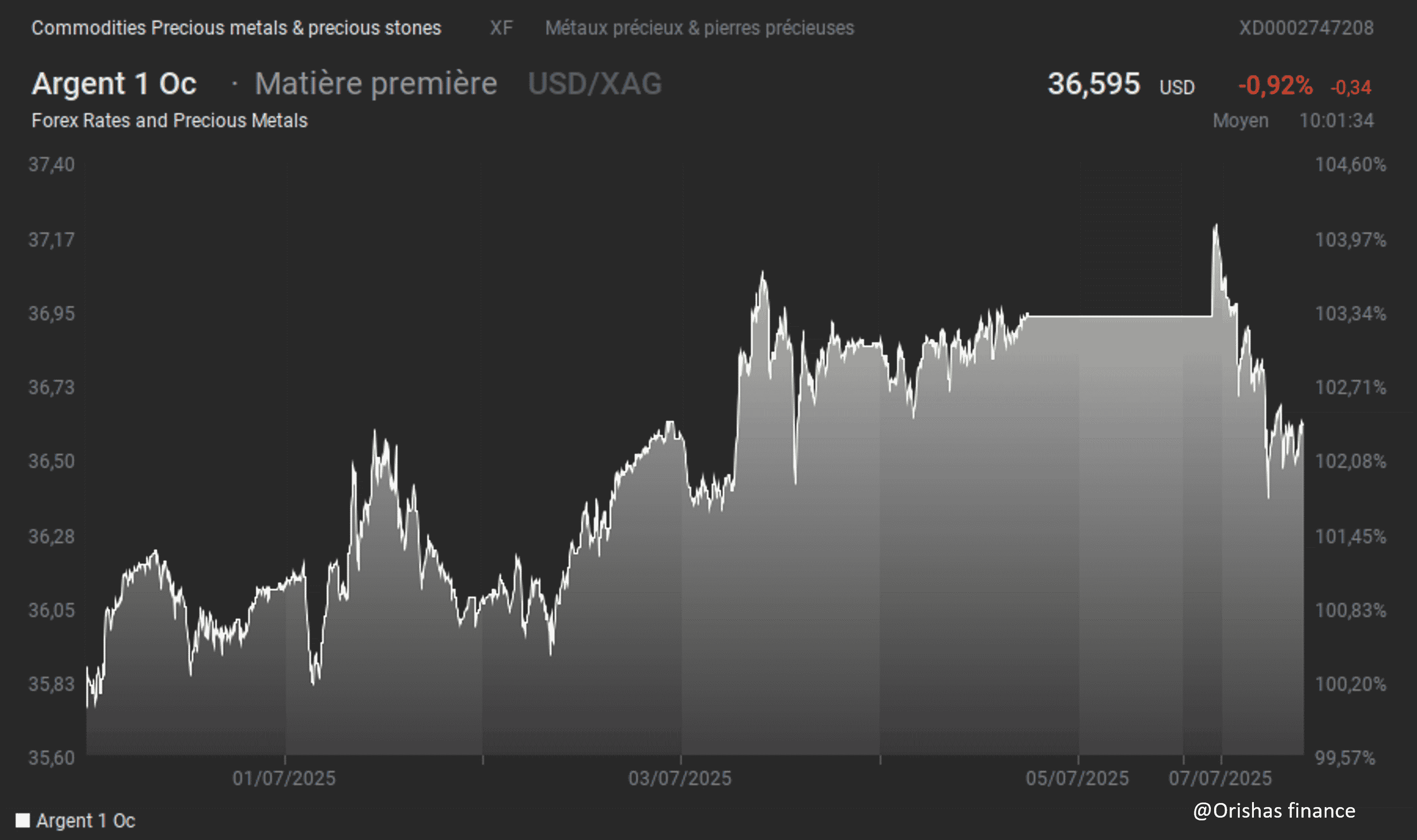Viewport: 1417px width, 840px height.
Task: Click the 36,95 price axis label
Action: point(52,314)
